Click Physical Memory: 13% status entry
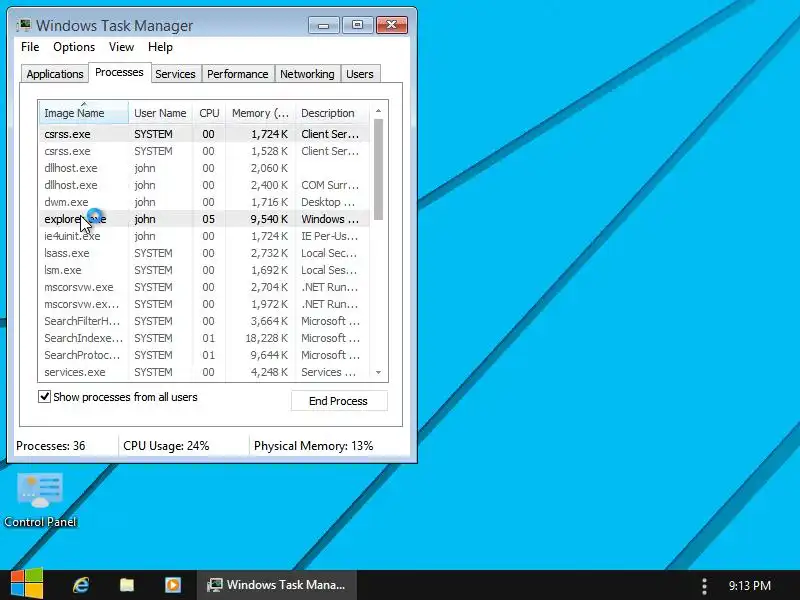Viewport: 800px width, 600px height. [314, 446]
